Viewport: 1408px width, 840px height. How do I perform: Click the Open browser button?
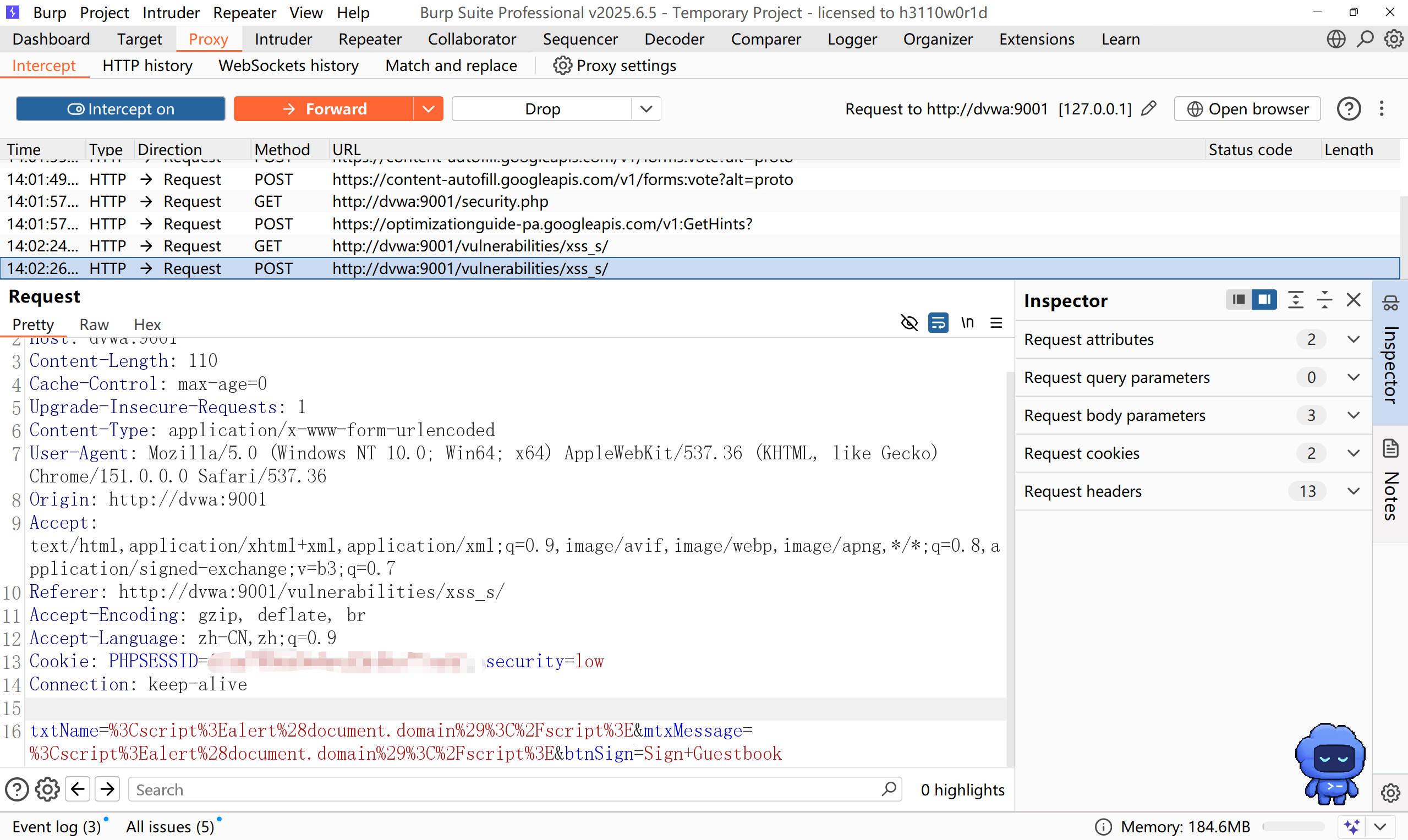[x=1247, y=109]
